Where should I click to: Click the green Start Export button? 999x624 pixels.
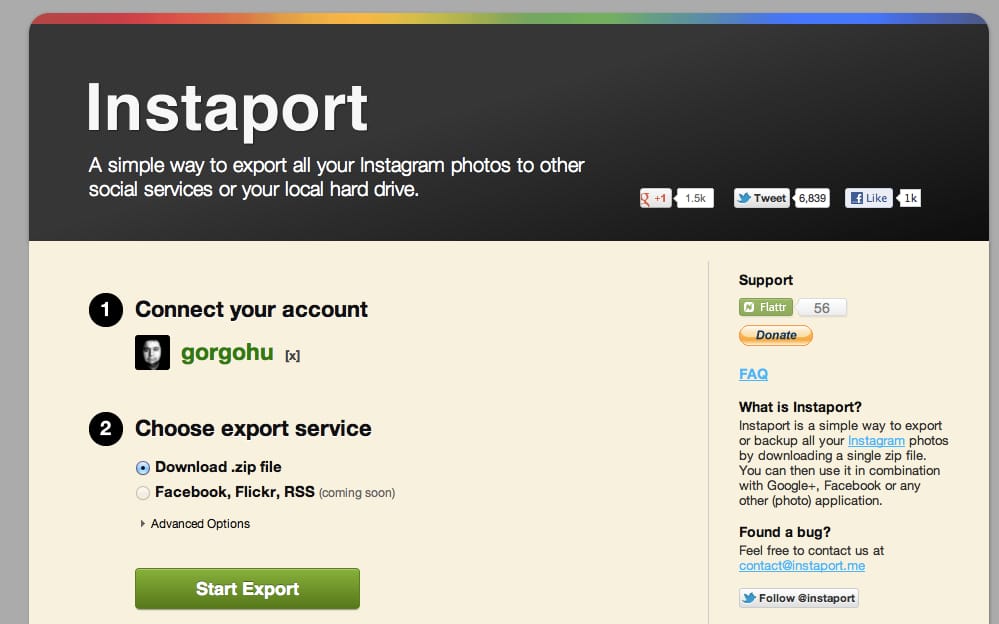(247, 588)
